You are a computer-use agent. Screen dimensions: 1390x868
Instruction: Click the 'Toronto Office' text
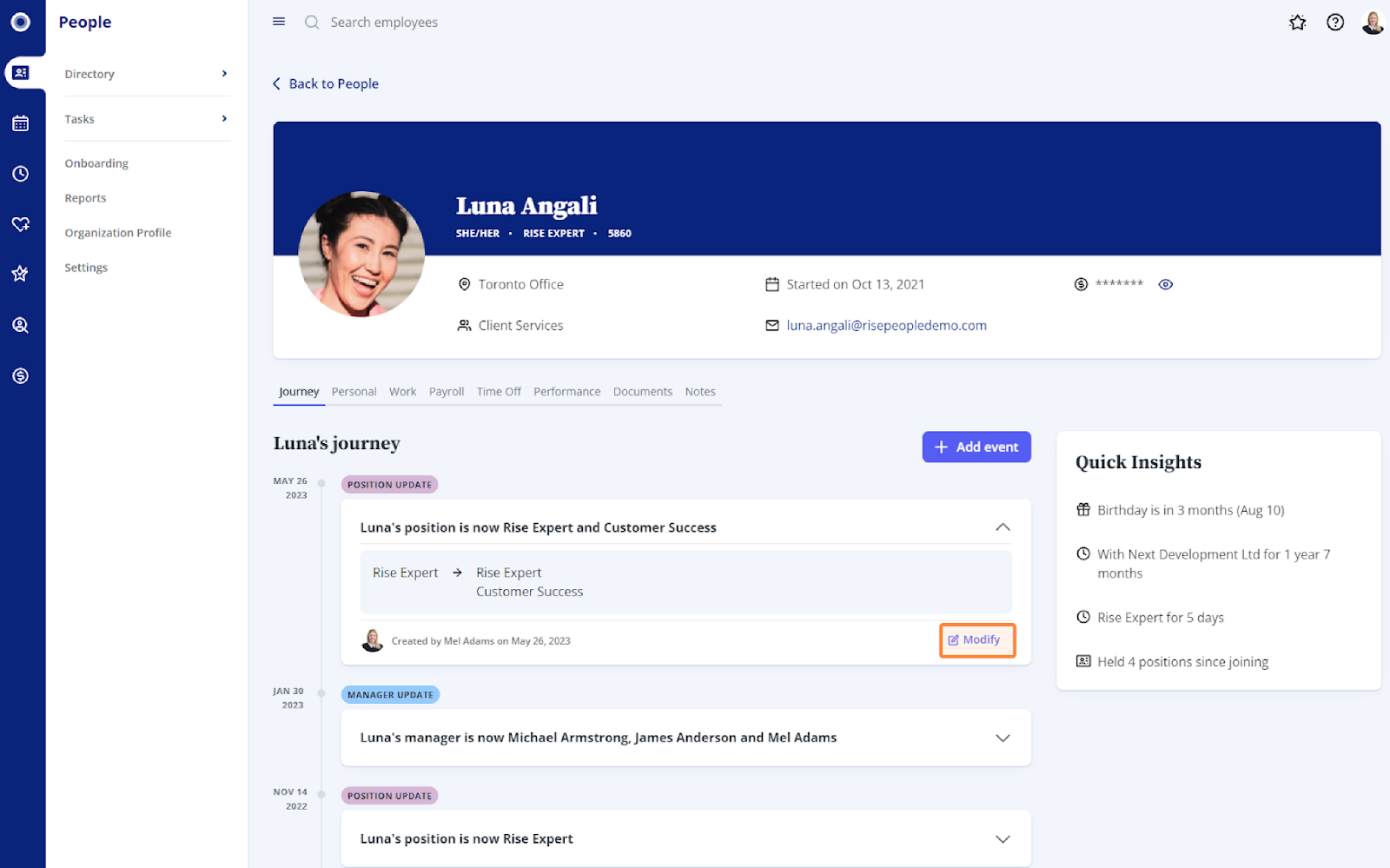click(x=520, y=284)
